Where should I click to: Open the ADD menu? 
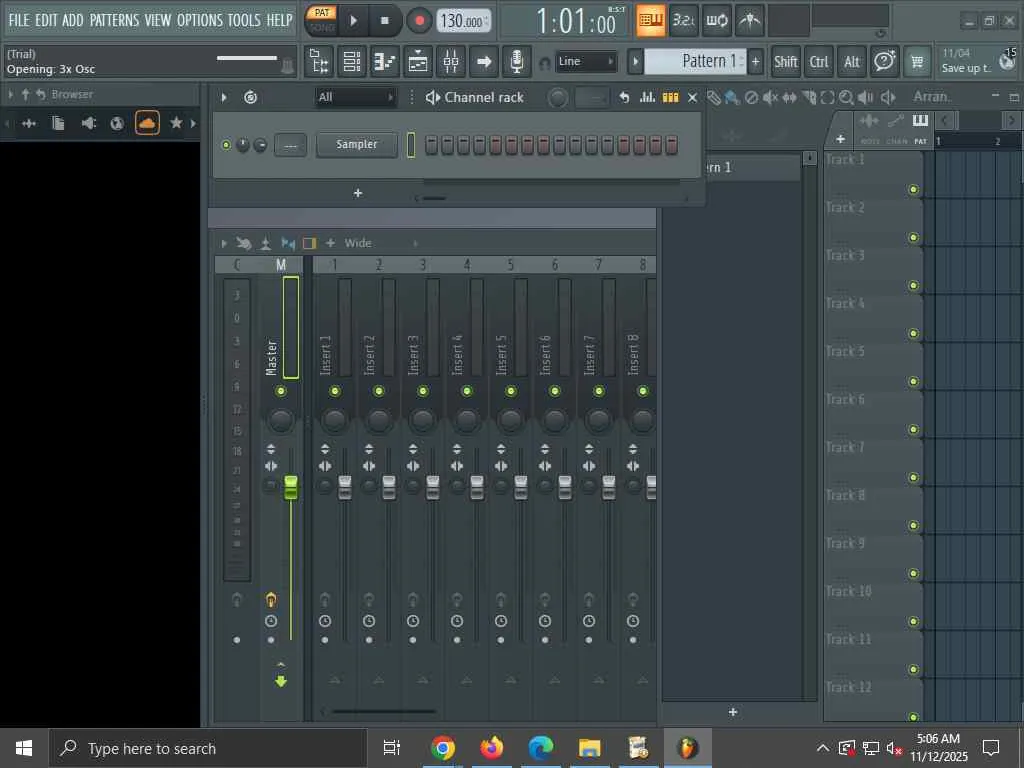click(72, 20)
